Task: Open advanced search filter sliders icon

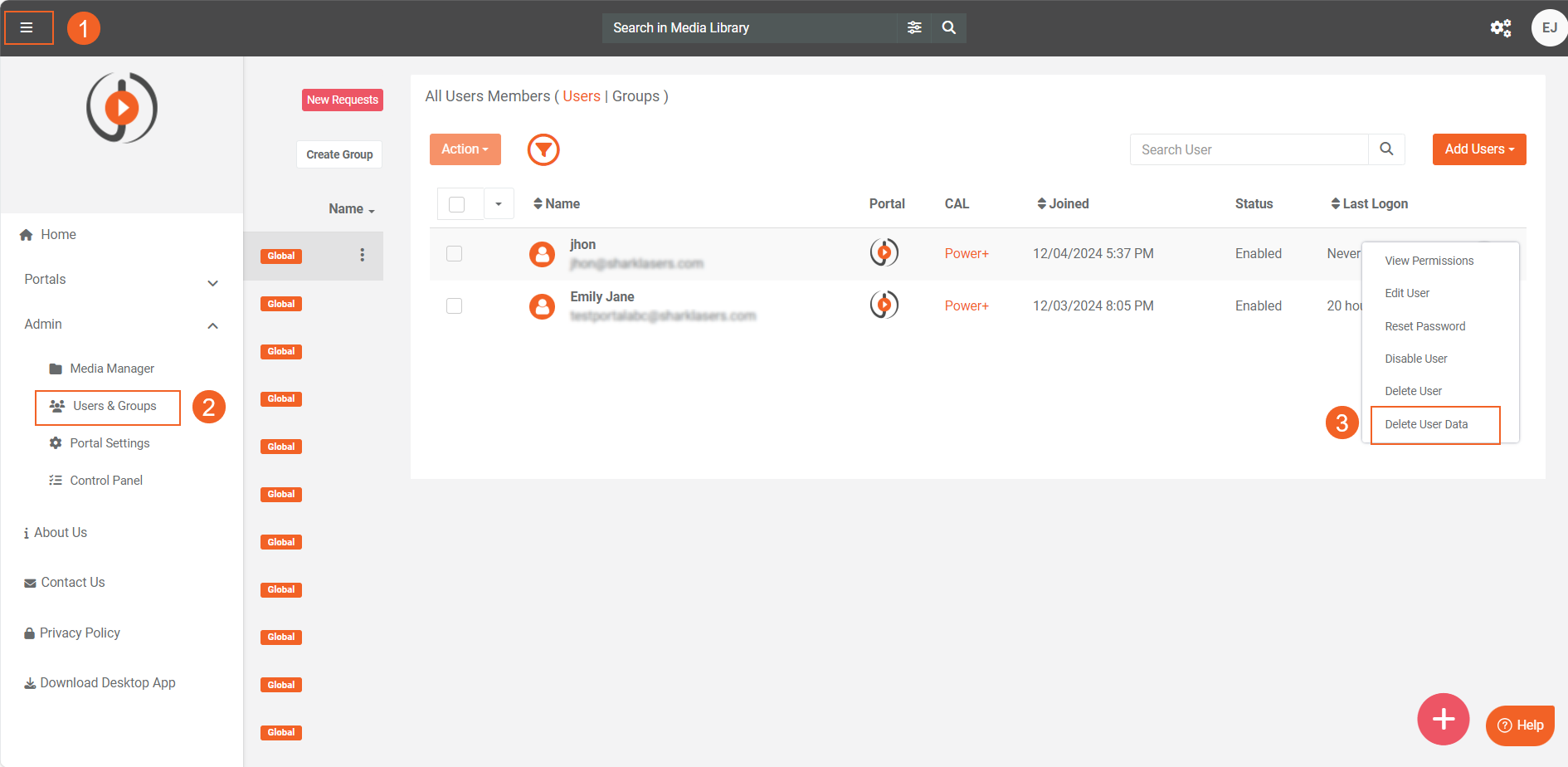Action: pos(914,28)
